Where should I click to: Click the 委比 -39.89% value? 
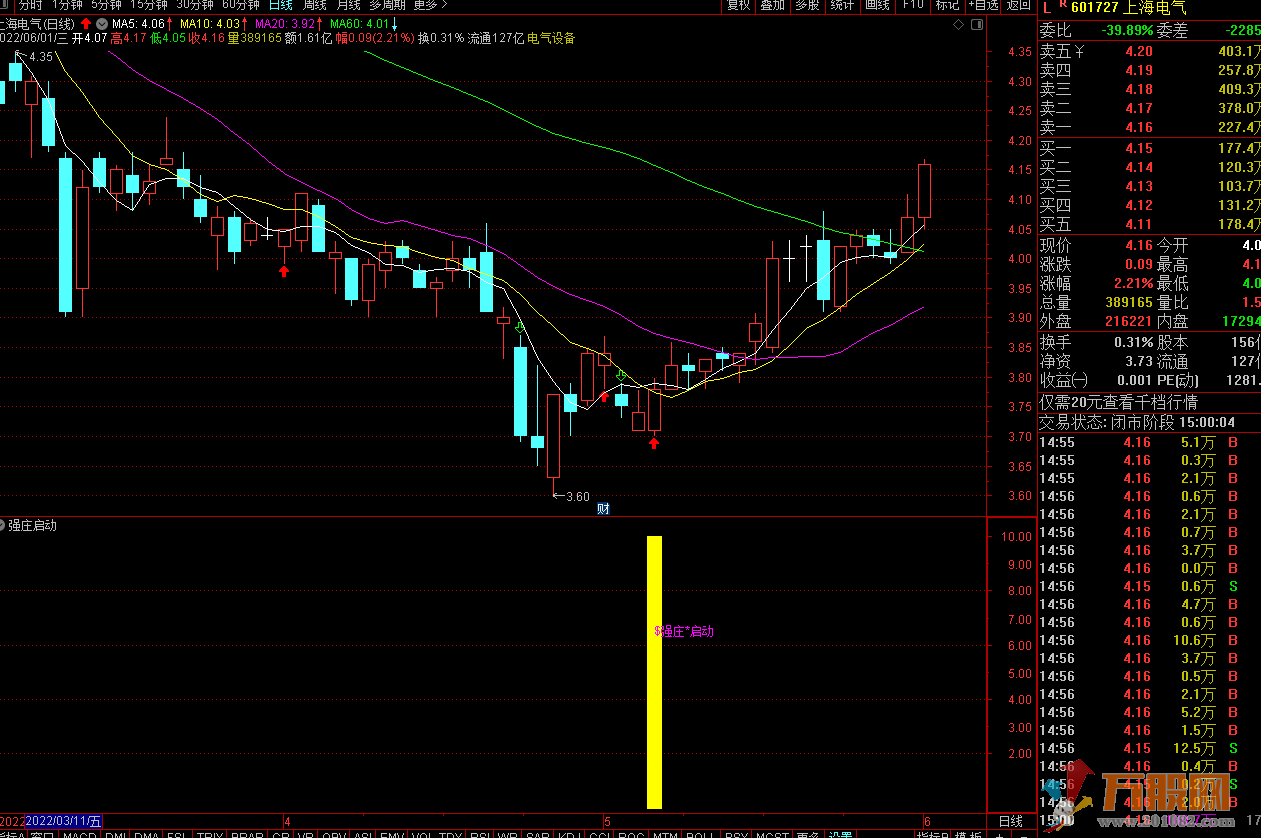pyautogui.click(x=1126, y=30)
